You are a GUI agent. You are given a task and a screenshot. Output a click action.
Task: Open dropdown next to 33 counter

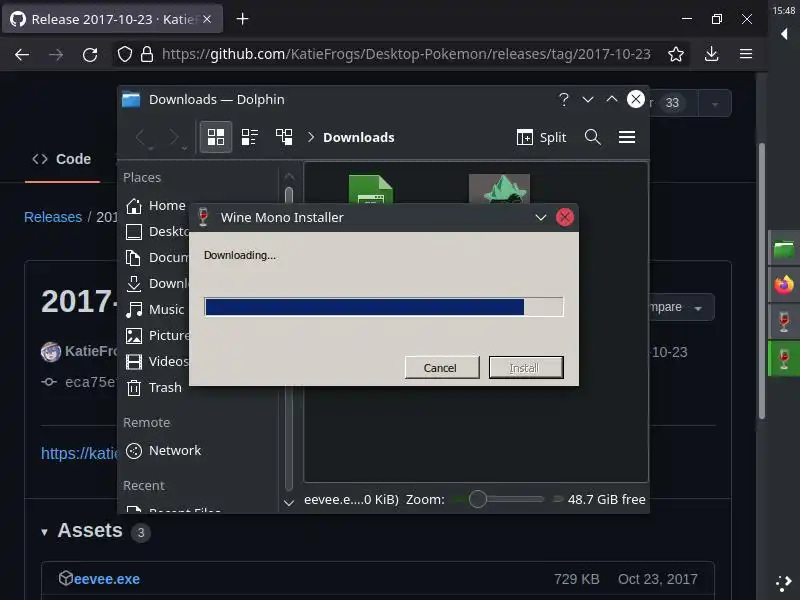(x=715, y=104)
